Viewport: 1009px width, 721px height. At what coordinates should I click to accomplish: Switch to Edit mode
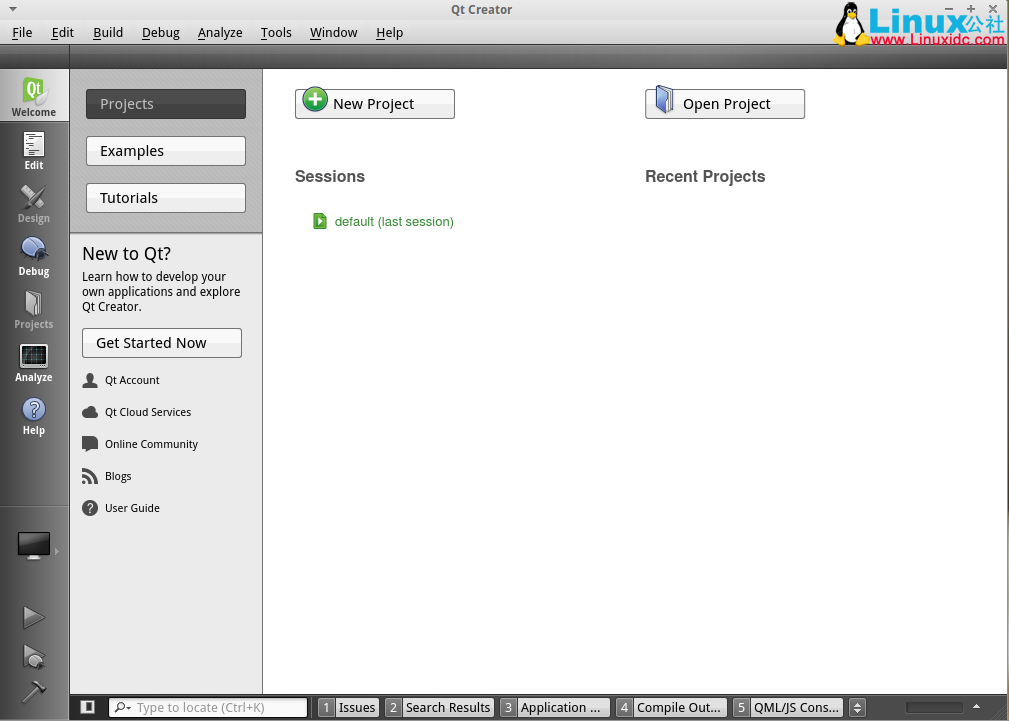pos(34,150)
